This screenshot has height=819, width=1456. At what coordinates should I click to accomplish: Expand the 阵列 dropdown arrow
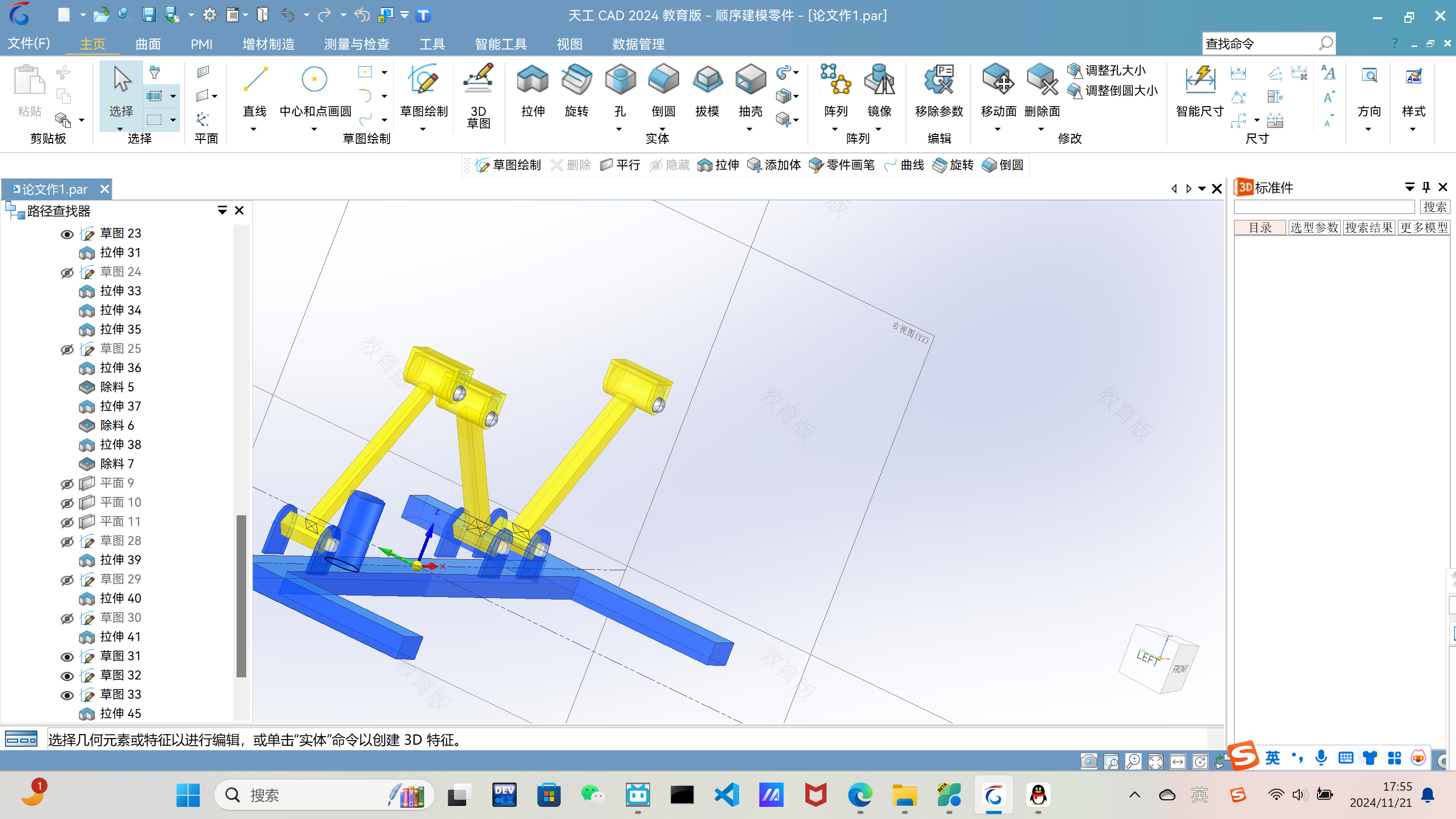point(835,129)
